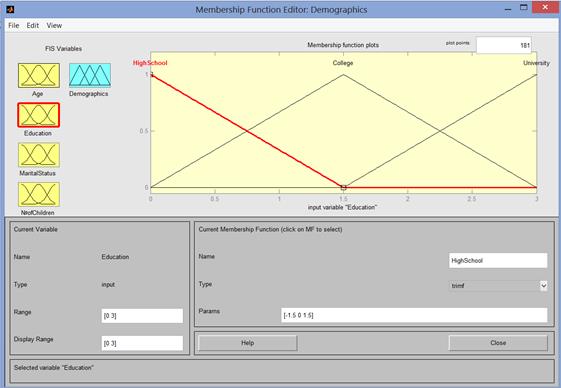Click the 'Current Membership Function' panel heading
561x388 pixels.
click(x=270, y=229)
